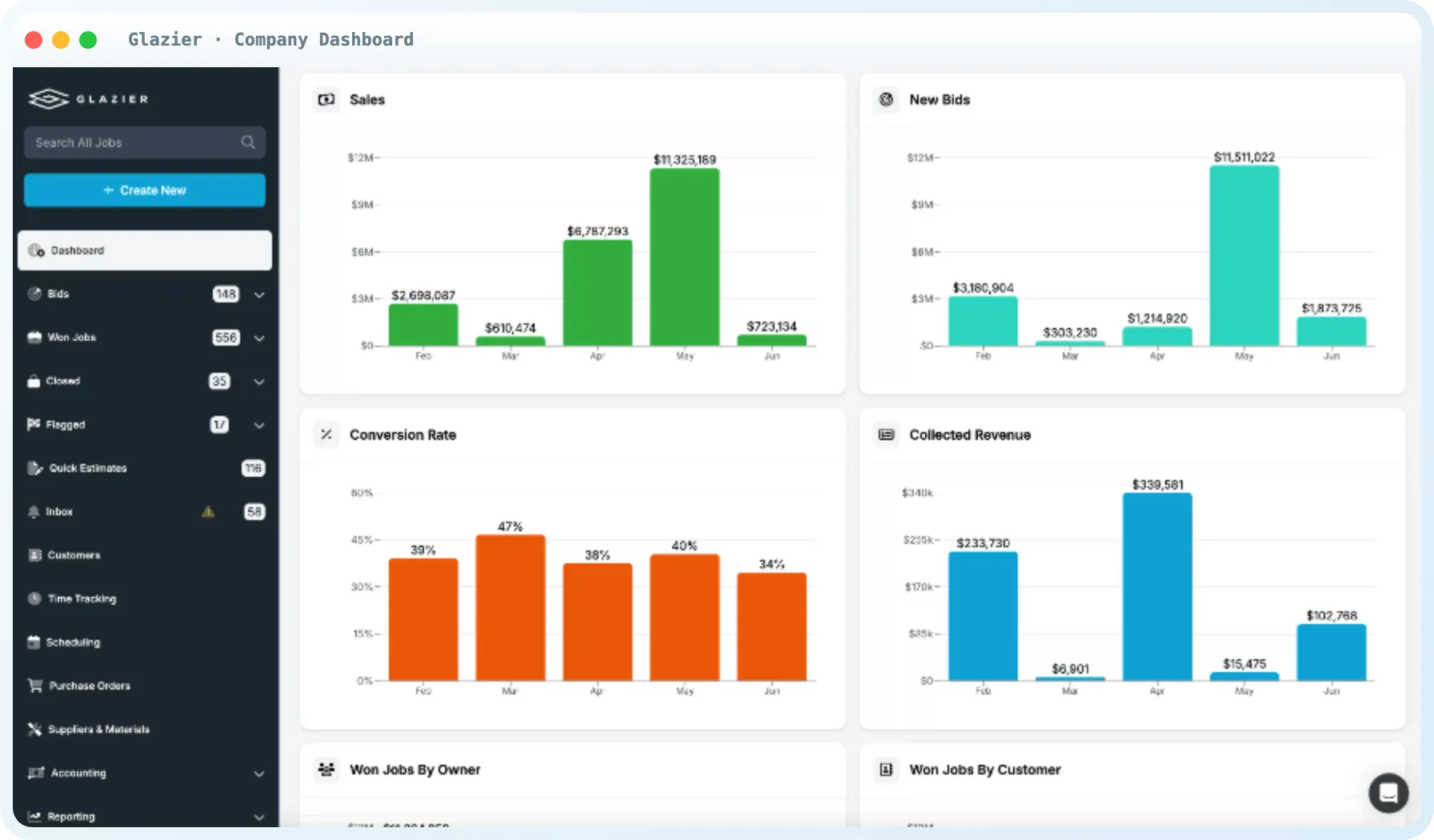Click the search magnifier icon
This screenshot has height=840, width=1434.
click(248, 142)
